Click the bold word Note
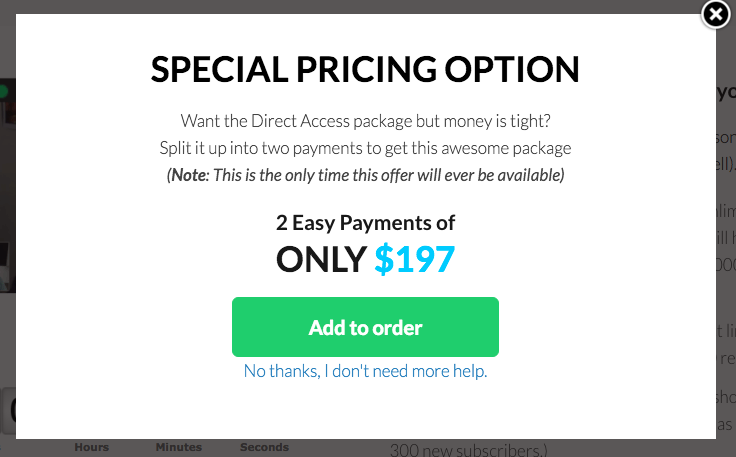Screen dimensions: 736x457 click(x=189, y=175)
